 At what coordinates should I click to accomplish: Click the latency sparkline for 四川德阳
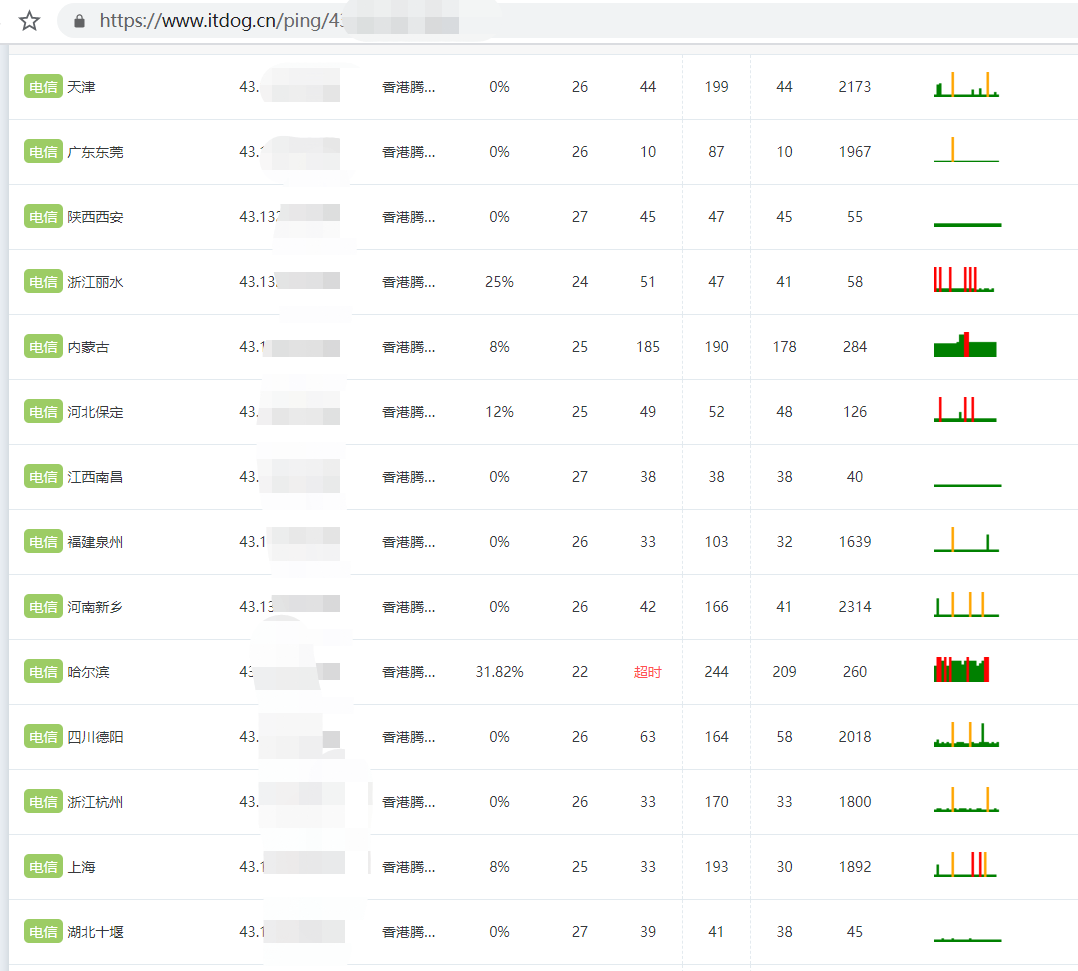coord(966,736)
